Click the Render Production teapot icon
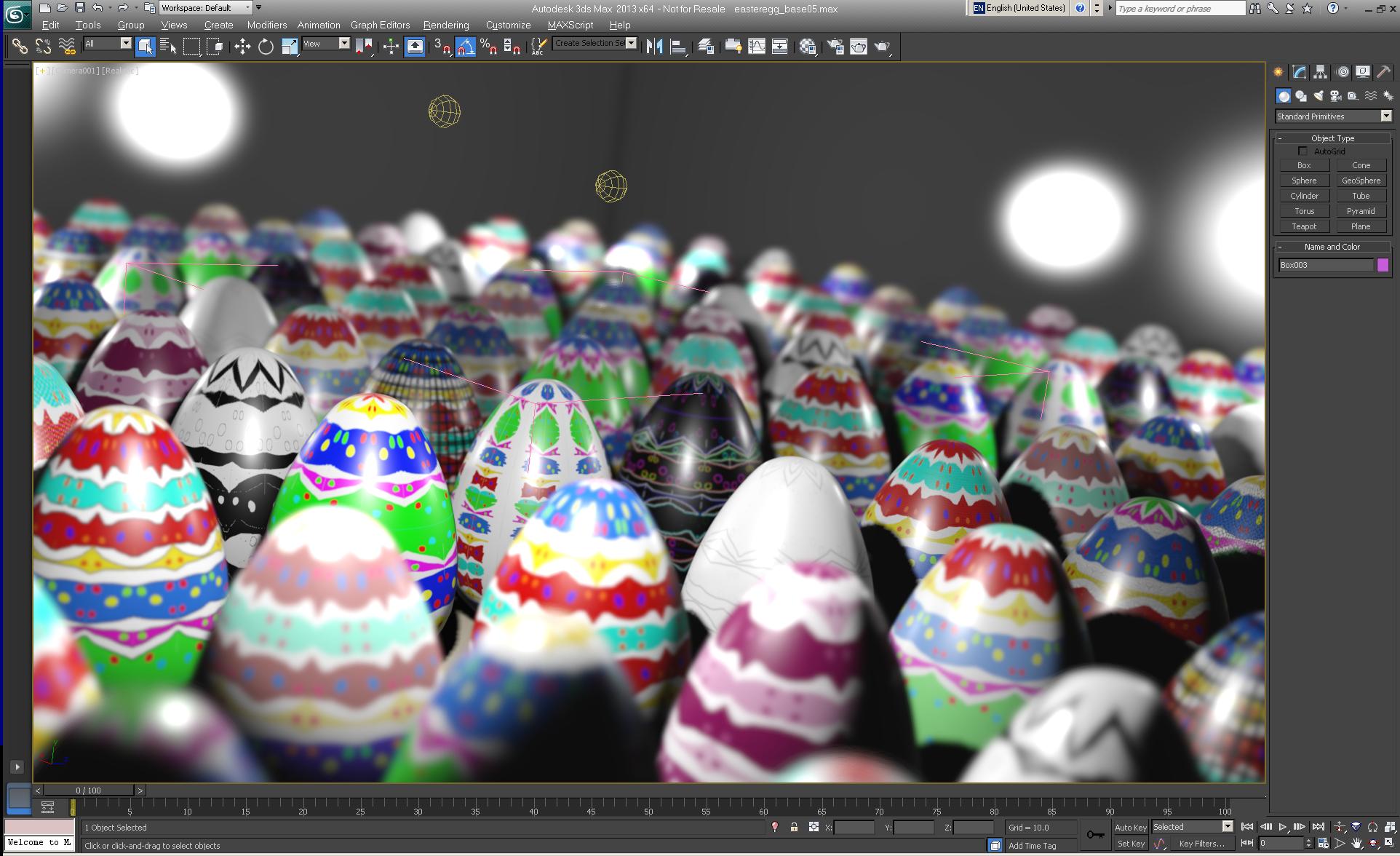The image size is (1400, 856). pos(882,47)
